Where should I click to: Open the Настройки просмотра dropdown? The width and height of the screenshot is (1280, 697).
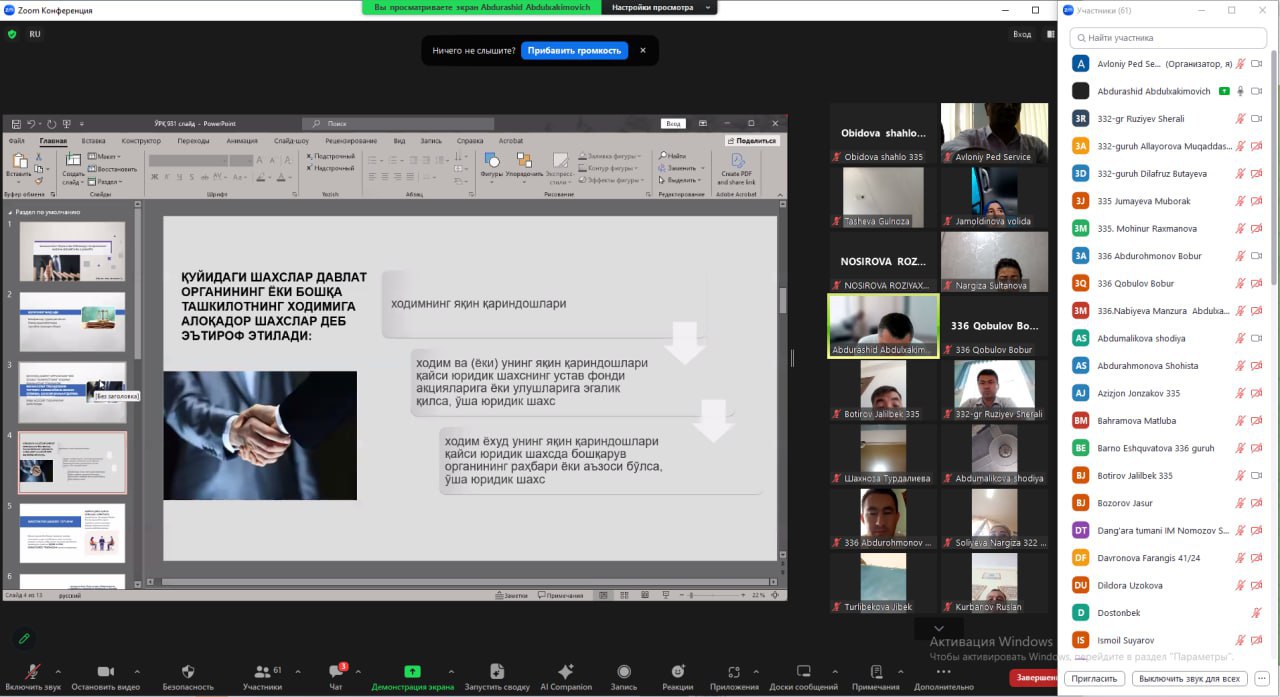click(x=659, y=7)
